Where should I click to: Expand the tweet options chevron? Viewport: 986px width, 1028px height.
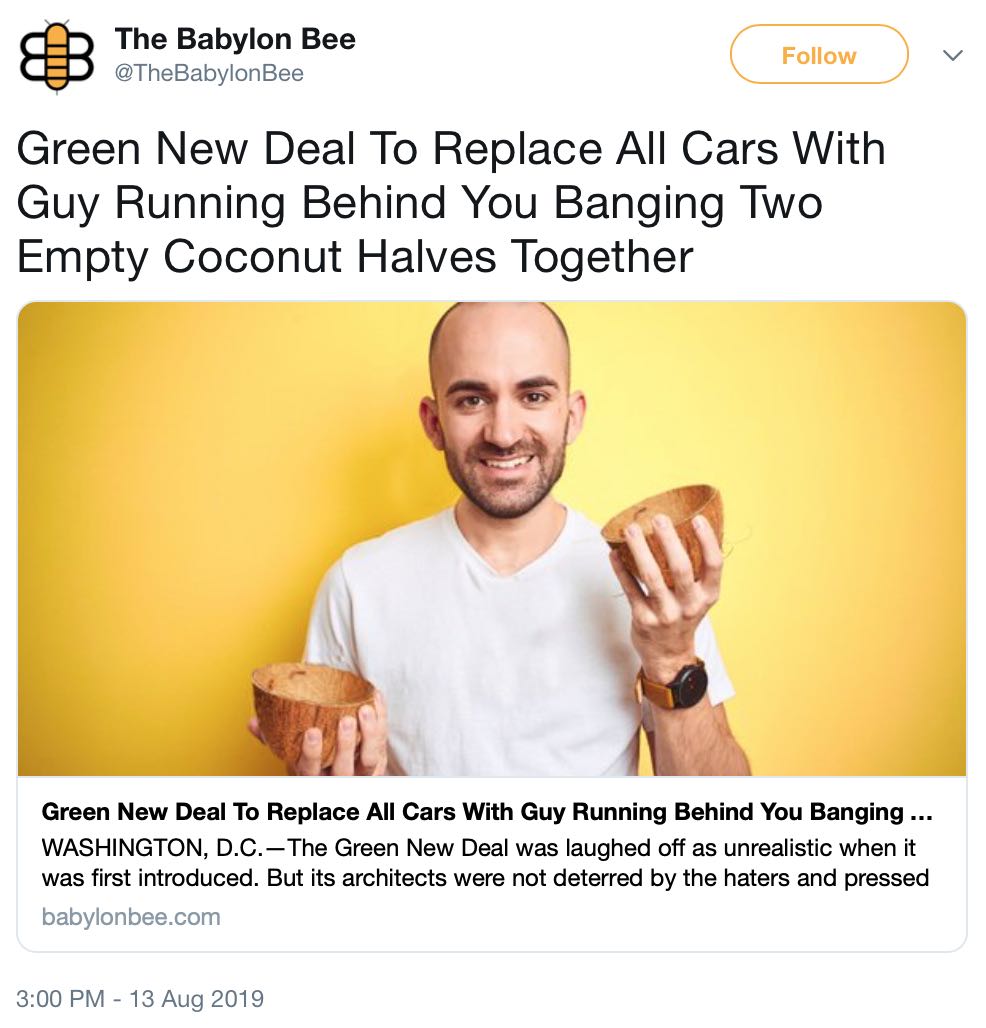[953, 55]
